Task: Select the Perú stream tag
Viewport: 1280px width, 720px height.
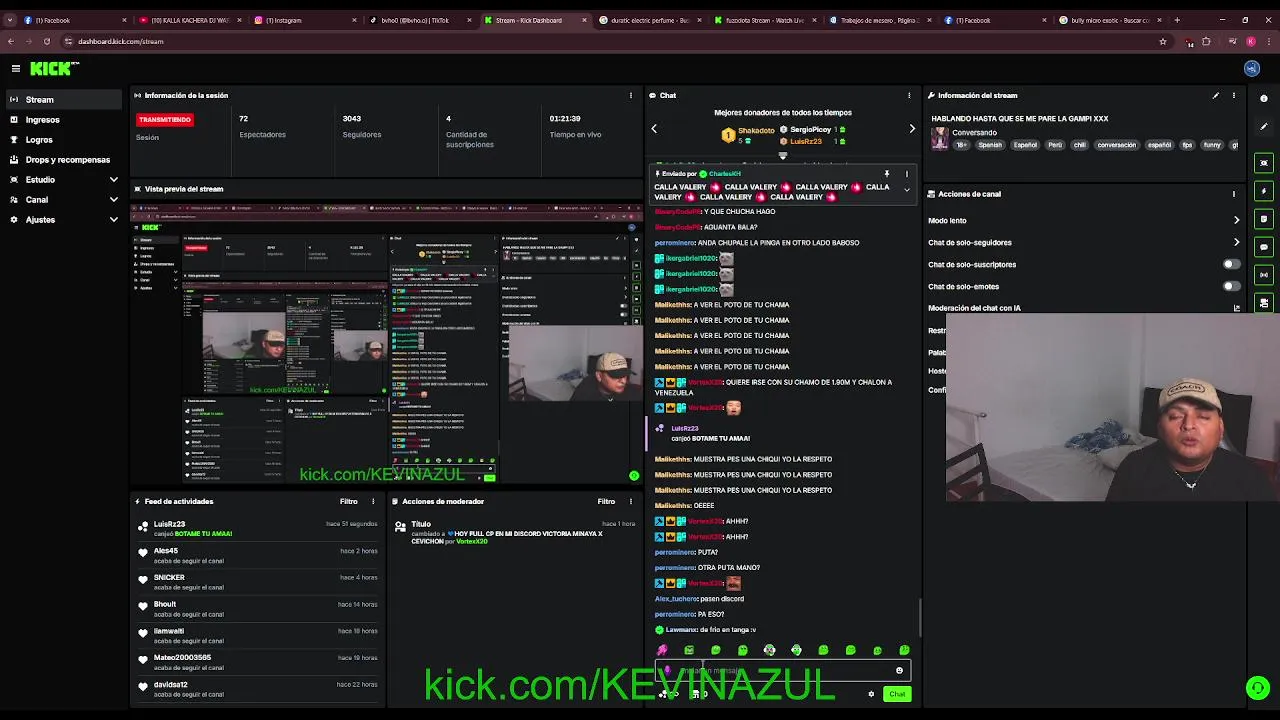Action: click(x=1055, y=145)
